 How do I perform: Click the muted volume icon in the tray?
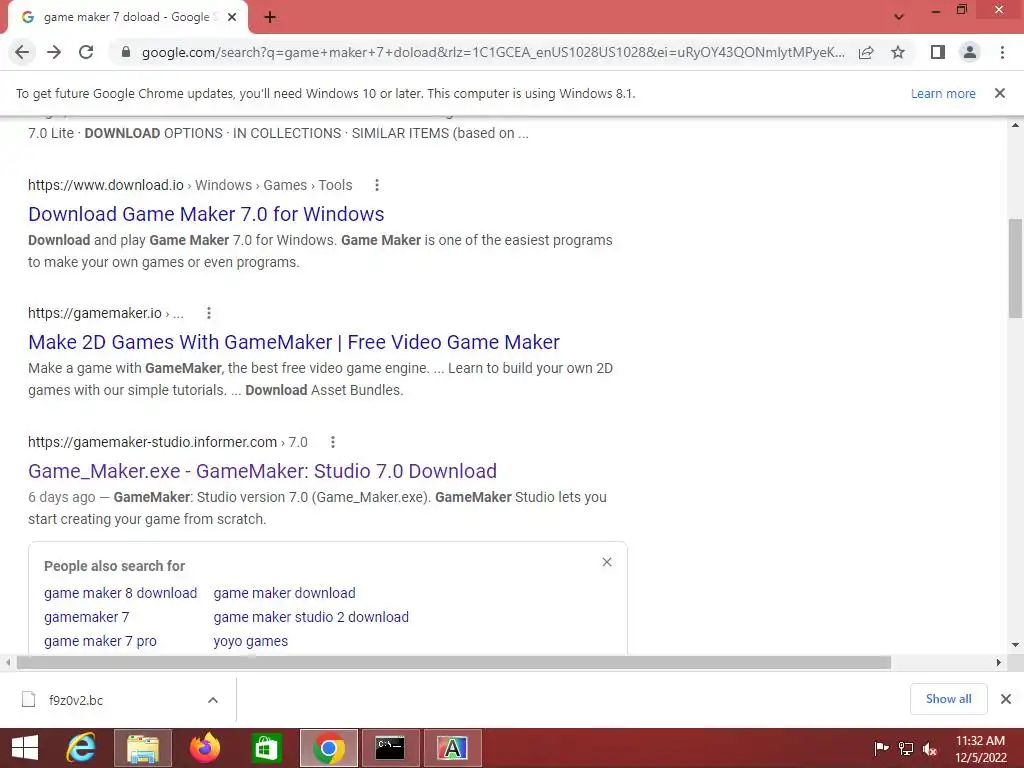(930, 748)
